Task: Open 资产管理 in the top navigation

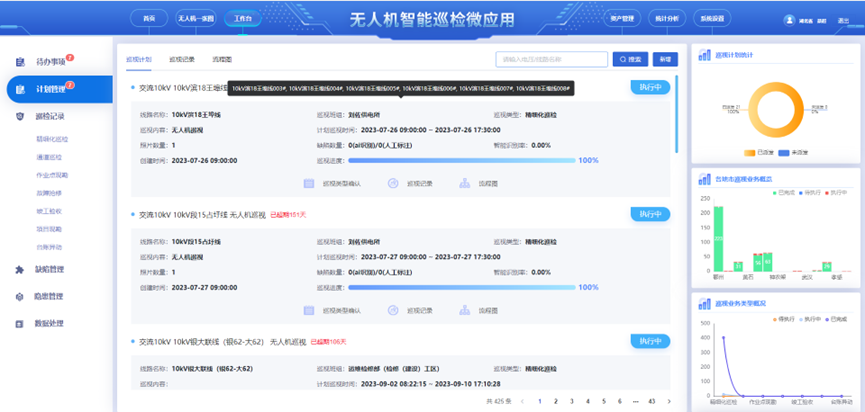Action: tap(622, 18)
